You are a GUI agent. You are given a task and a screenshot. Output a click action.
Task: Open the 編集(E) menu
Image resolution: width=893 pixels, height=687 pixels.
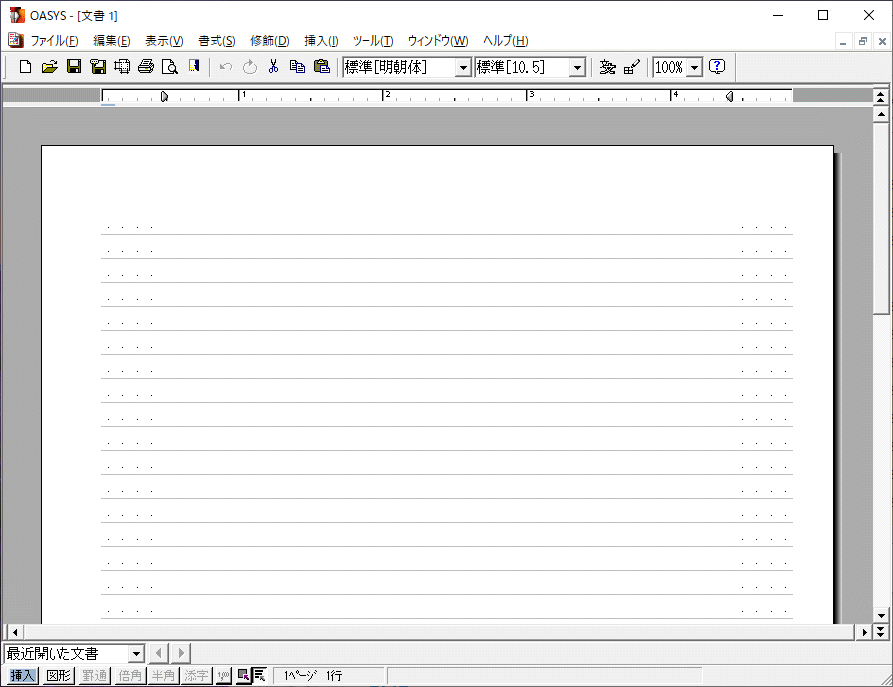pyautogui.click(x=112, y=40)
